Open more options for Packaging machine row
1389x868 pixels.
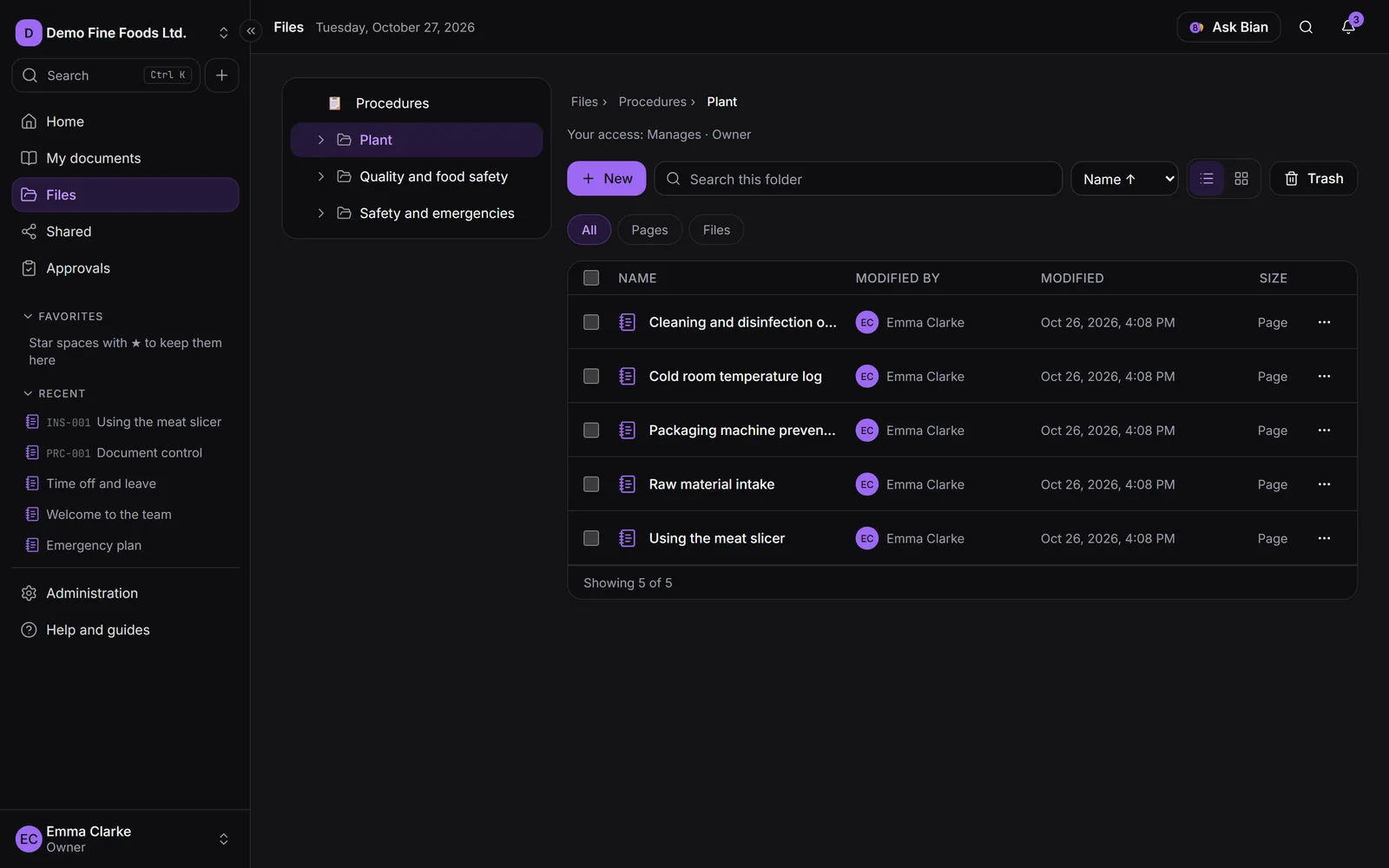[1324, 431]
